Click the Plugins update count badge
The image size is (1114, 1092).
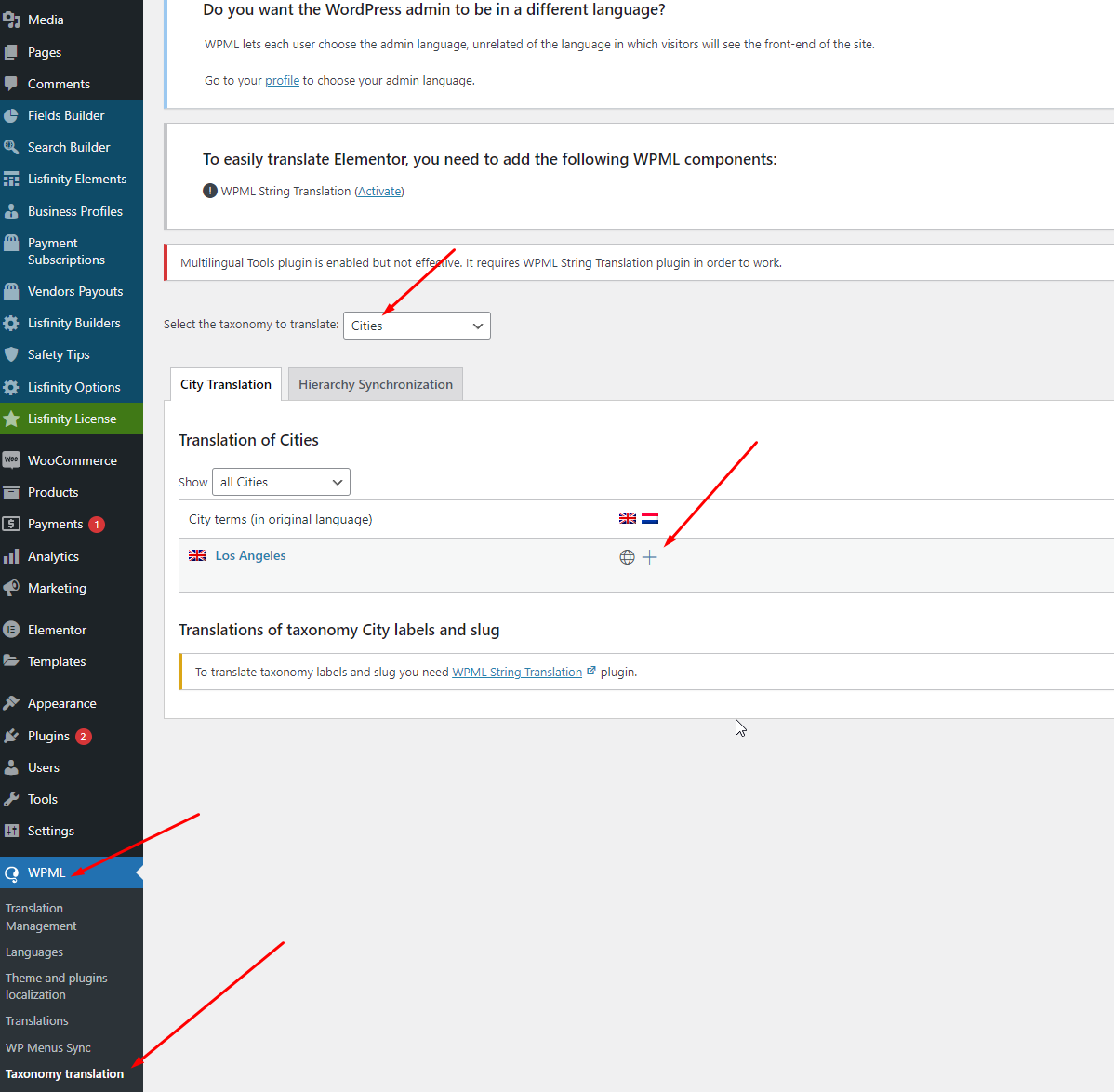tap(83, 736)
